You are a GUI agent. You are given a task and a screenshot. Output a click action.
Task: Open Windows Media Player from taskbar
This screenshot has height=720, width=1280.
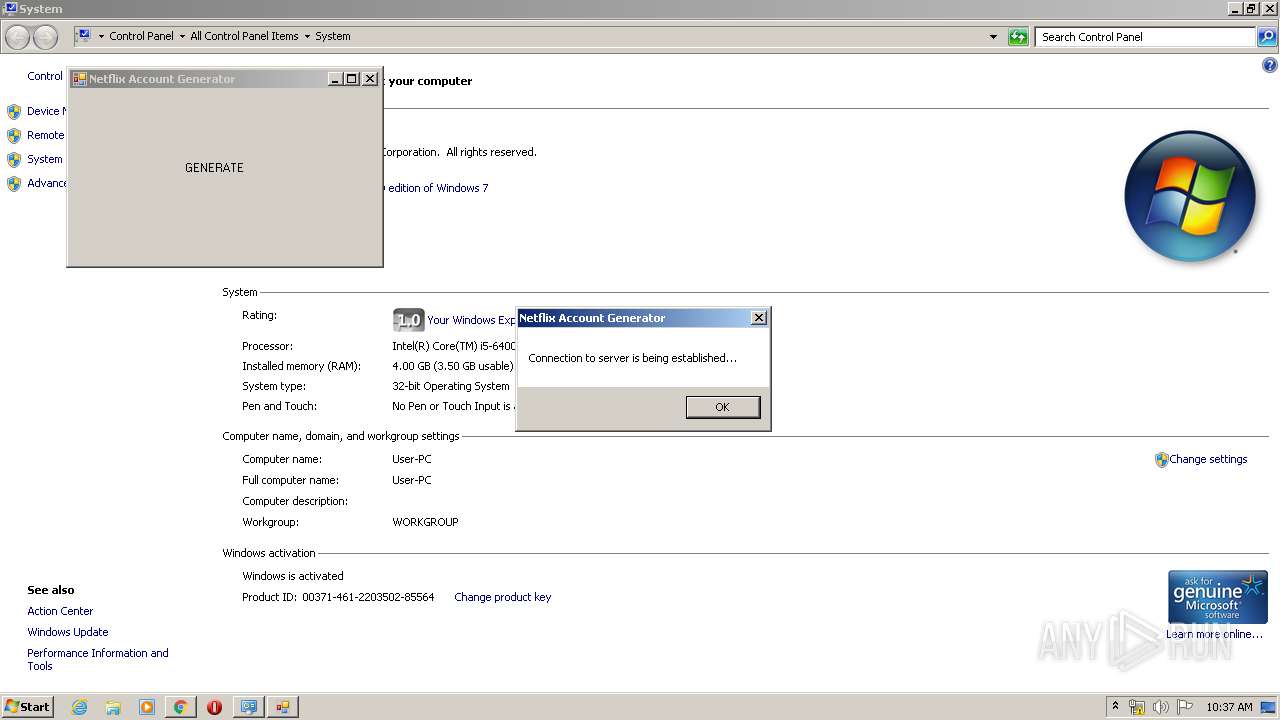147,707
